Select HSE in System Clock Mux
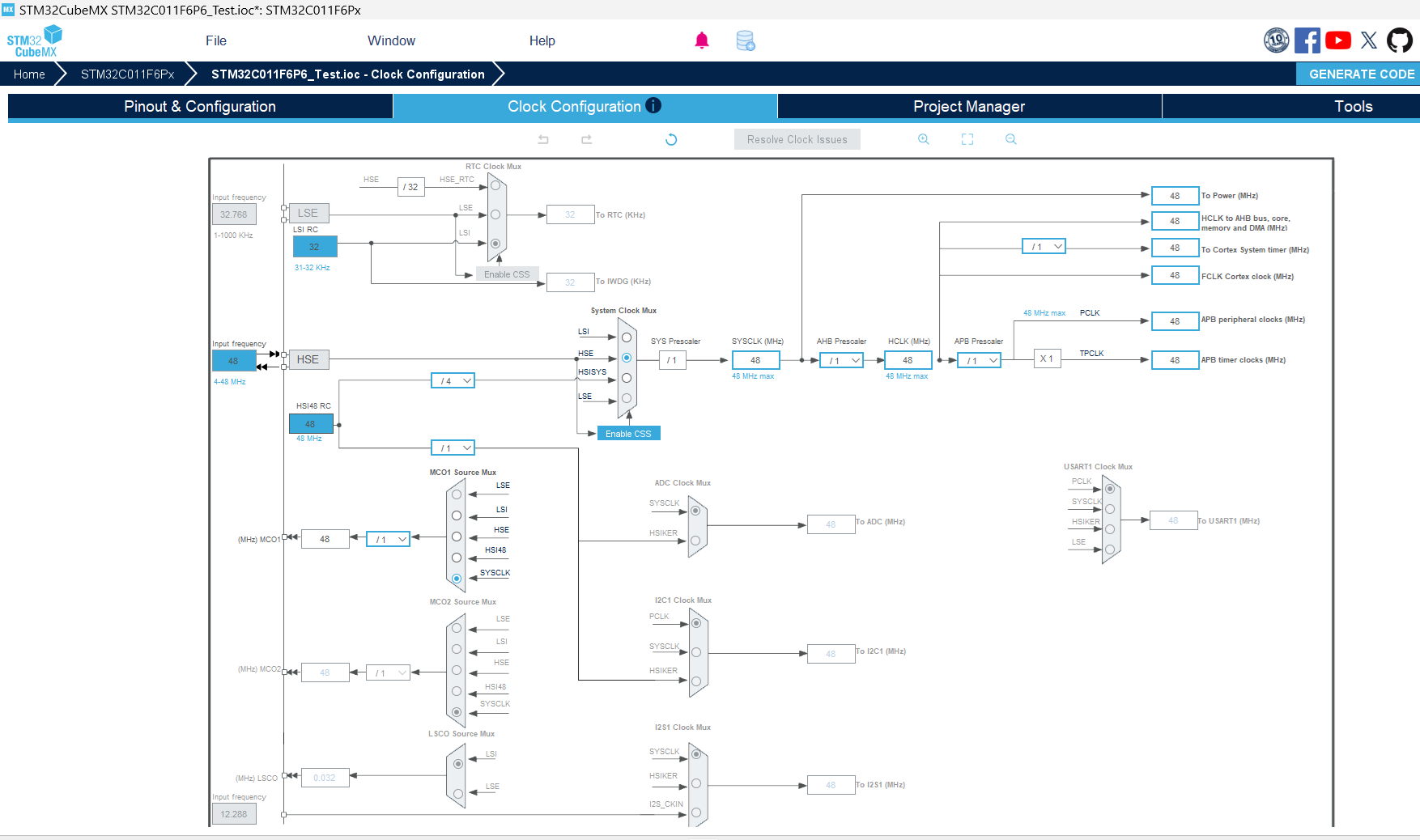The image size is (1420, 840). pyautogui.click(x=627, y=358)
